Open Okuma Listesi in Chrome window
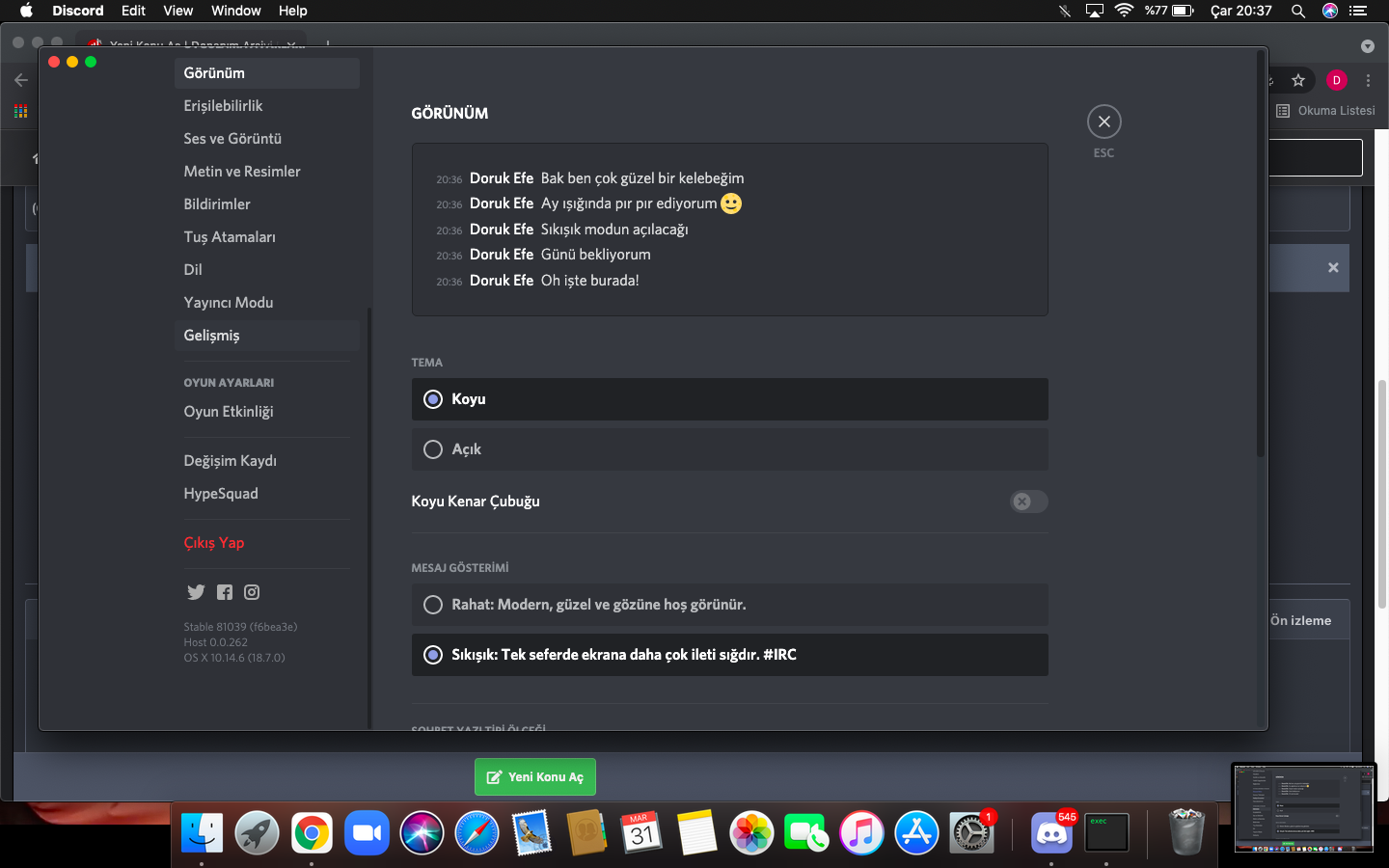1389x868 pixels. [x=1325, y=111]
